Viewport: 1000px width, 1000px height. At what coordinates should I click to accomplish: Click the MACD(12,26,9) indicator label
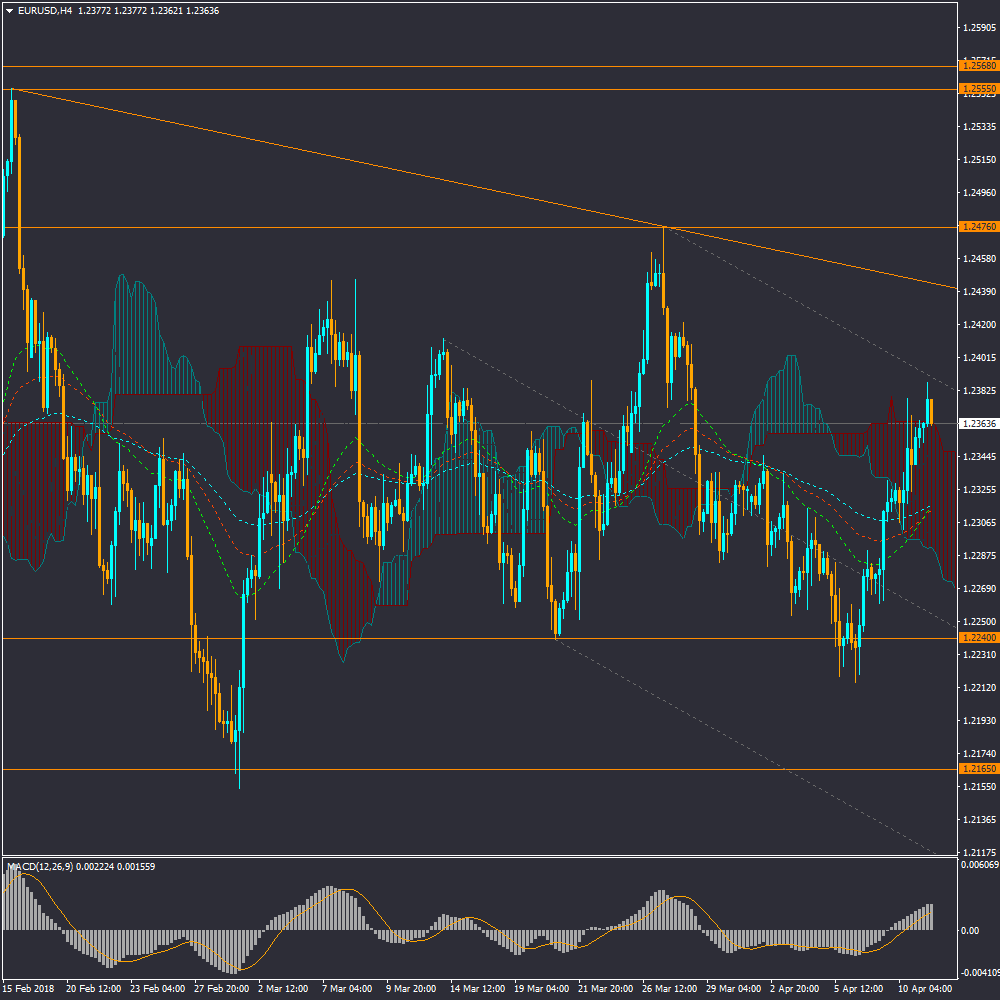[x=38, y=866]
